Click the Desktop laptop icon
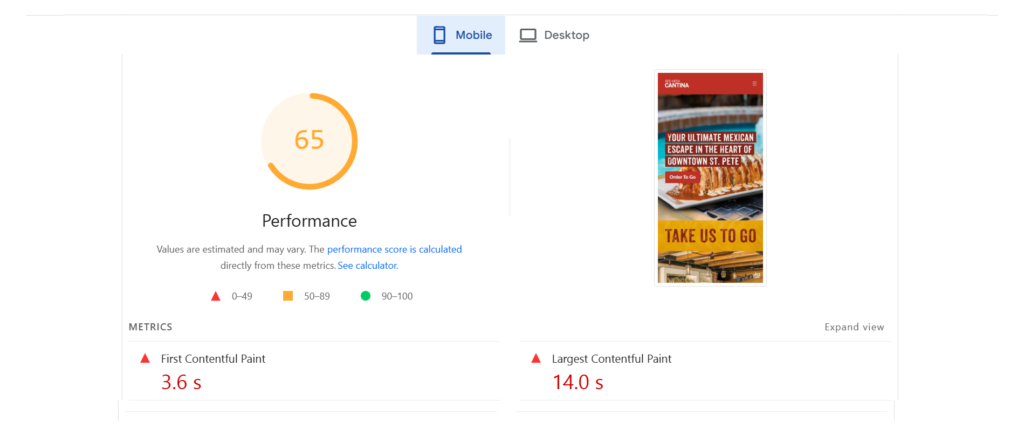Viewport: 1024px width, 448px height. [x=528, y=35]
